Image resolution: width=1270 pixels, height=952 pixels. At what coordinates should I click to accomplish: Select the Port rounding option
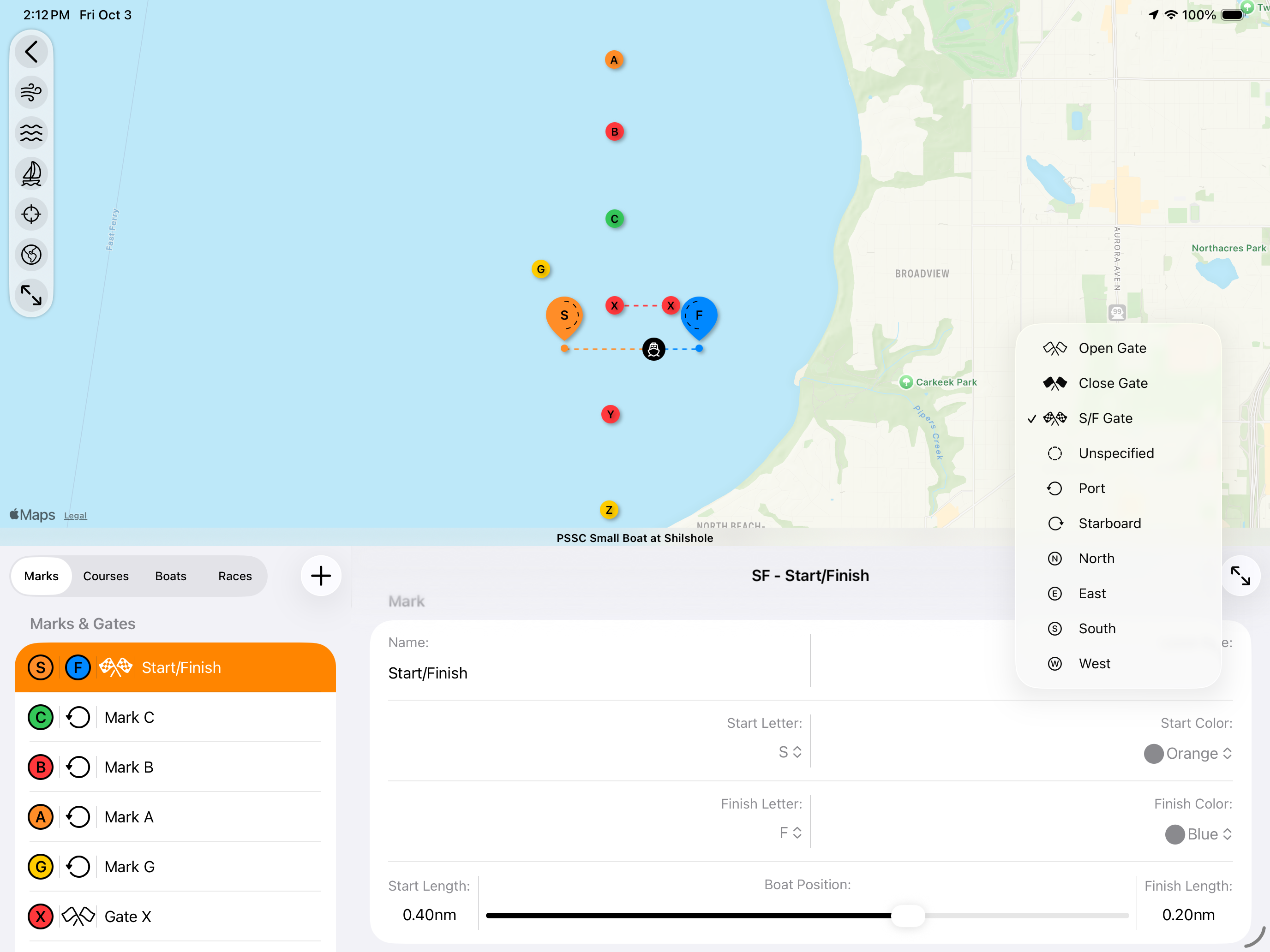pyautogui.click(x=1091, y=488)
